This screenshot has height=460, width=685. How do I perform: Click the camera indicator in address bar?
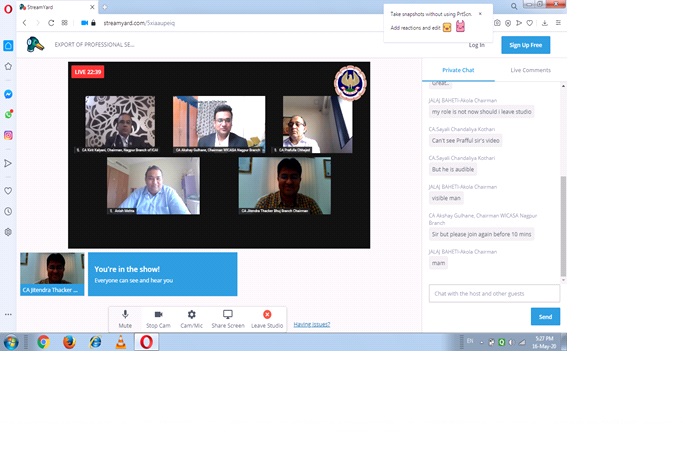pos(84,23)
